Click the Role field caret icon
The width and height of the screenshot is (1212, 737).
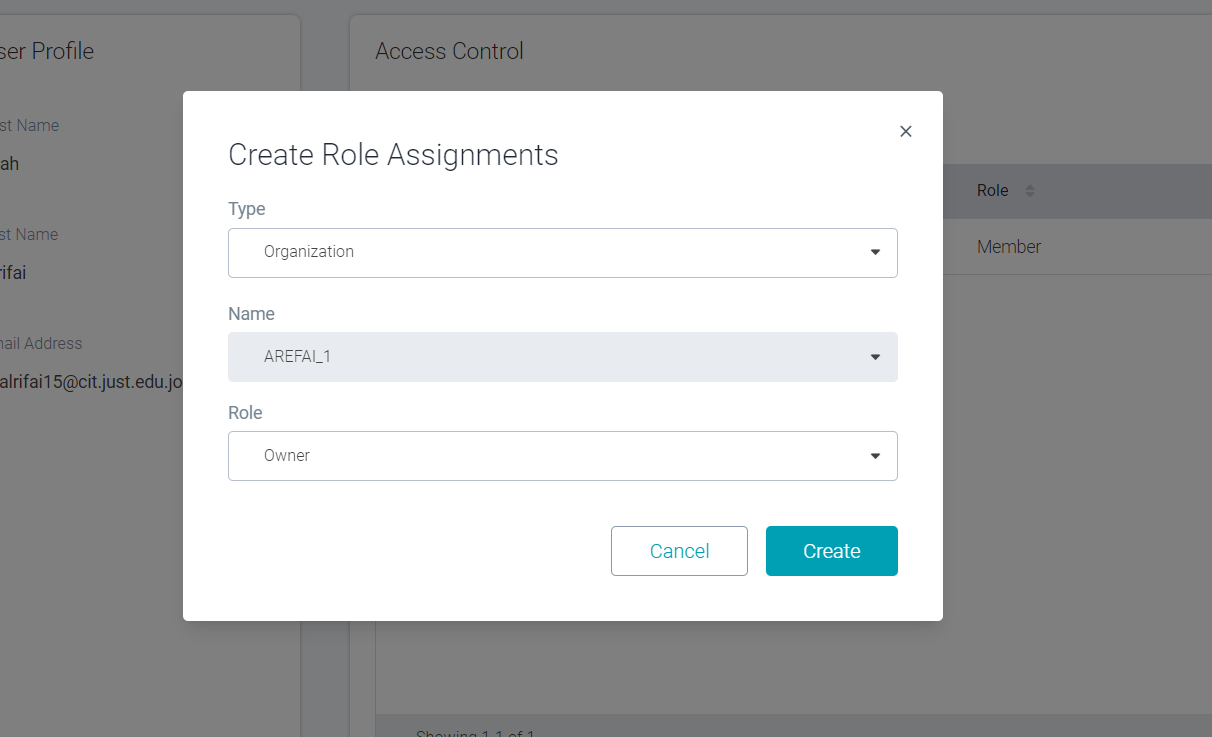click(875, 456)
